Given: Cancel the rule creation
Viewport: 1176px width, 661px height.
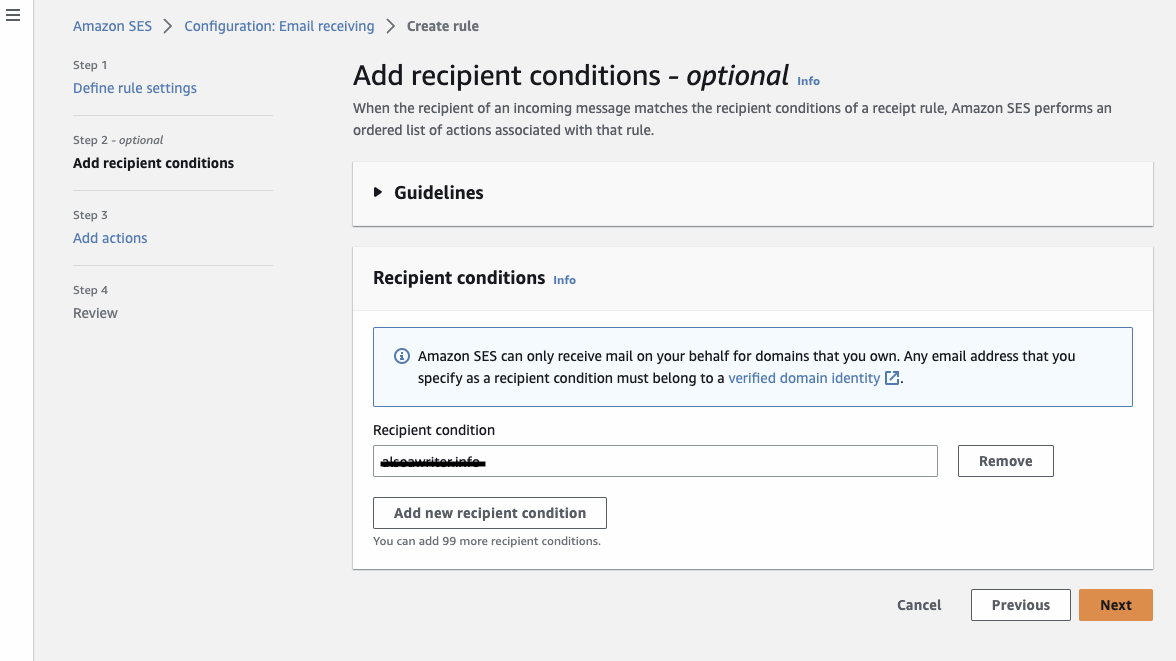Looking at the screenshot, I should (918, 604).
